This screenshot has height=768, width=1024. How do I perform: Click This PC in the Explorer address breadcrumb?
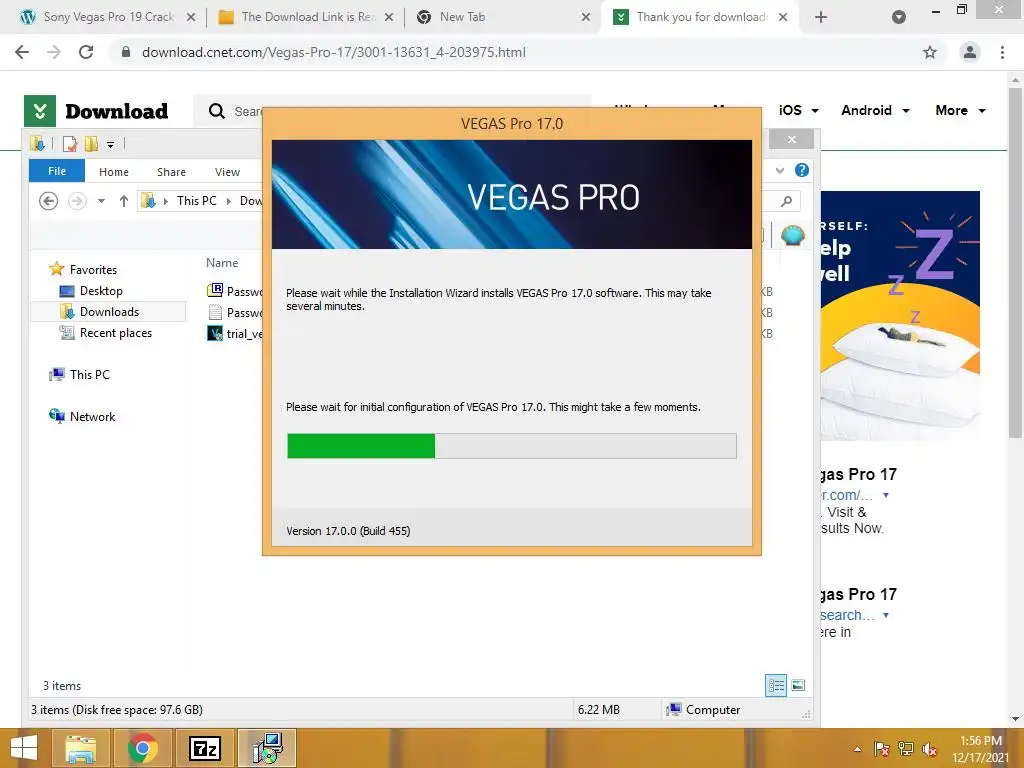[197, 201]
